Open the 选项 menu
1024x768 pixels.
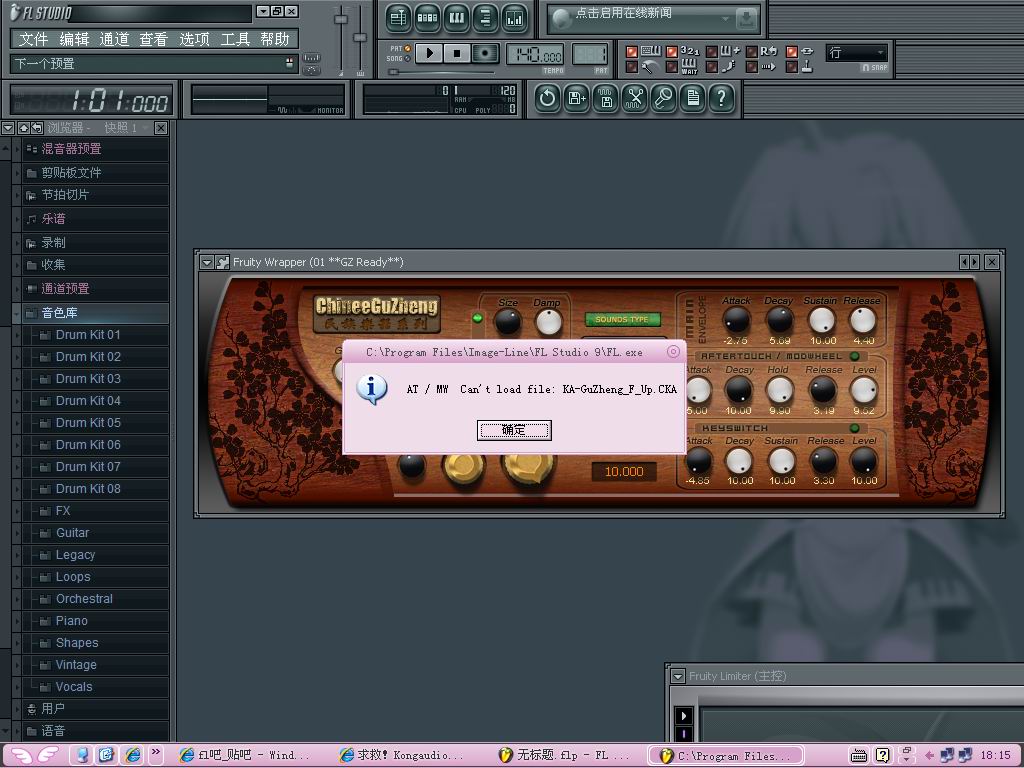tap(194, 39)
